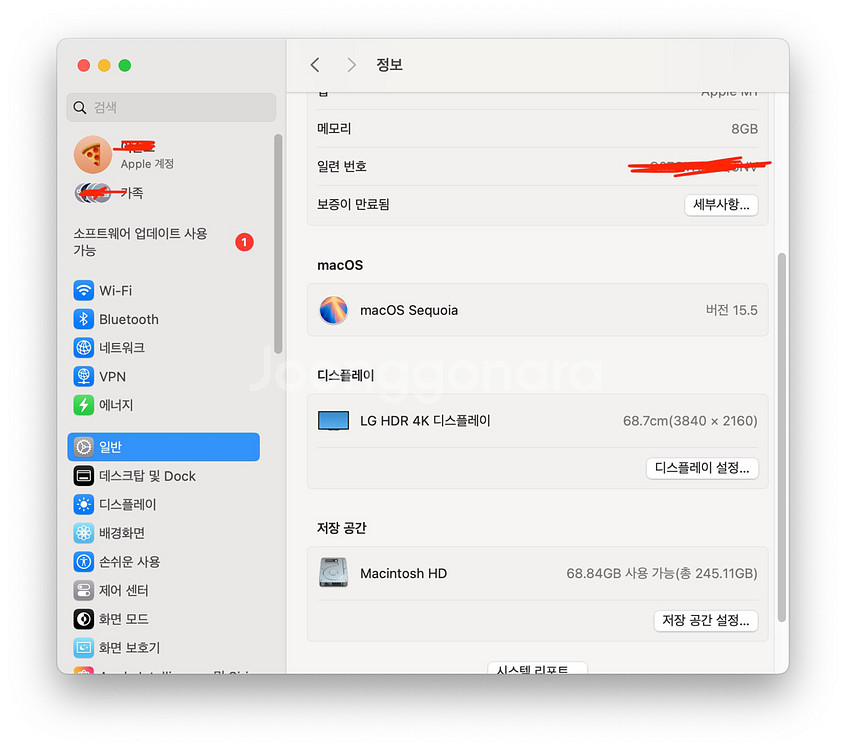Click the LG HDR 4K 디스플레이 name
This screenshot has width=847, height=750.
click(x=425, y=421)
